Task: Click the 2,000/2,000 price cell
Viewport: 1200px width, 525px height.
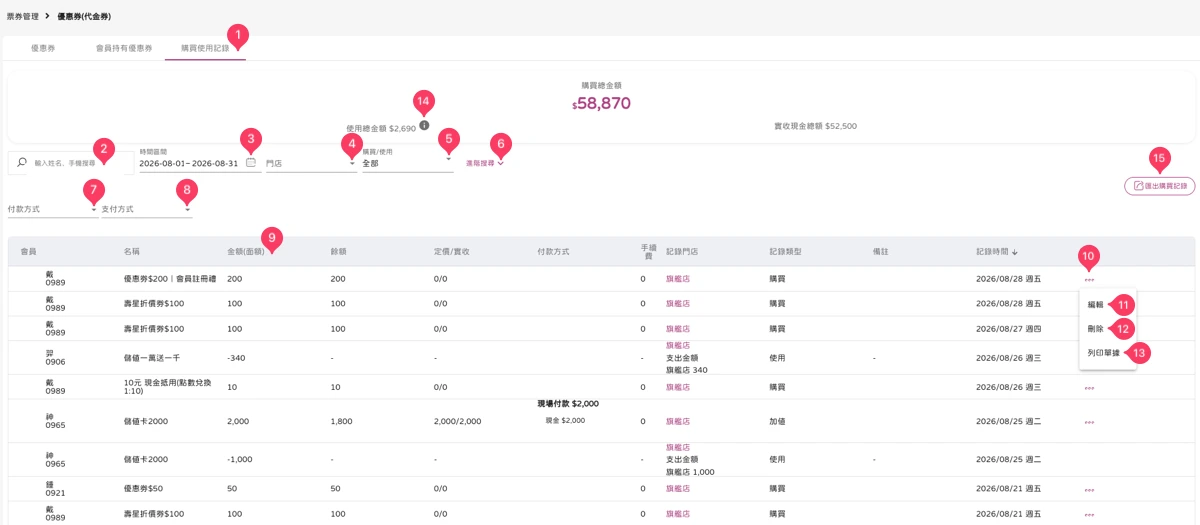Action: click(x=458, y=422)
